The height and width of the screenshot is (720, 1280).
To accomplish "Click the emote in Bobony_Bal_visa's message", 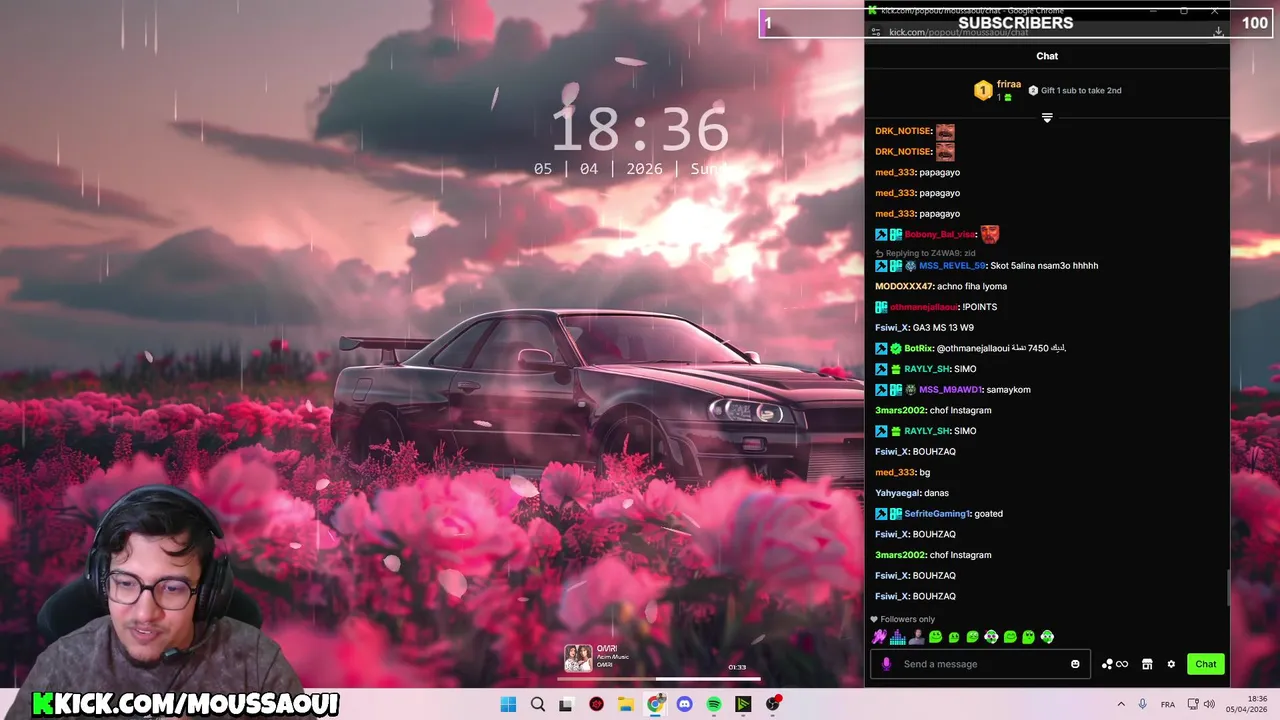I will tap(989, 234).
